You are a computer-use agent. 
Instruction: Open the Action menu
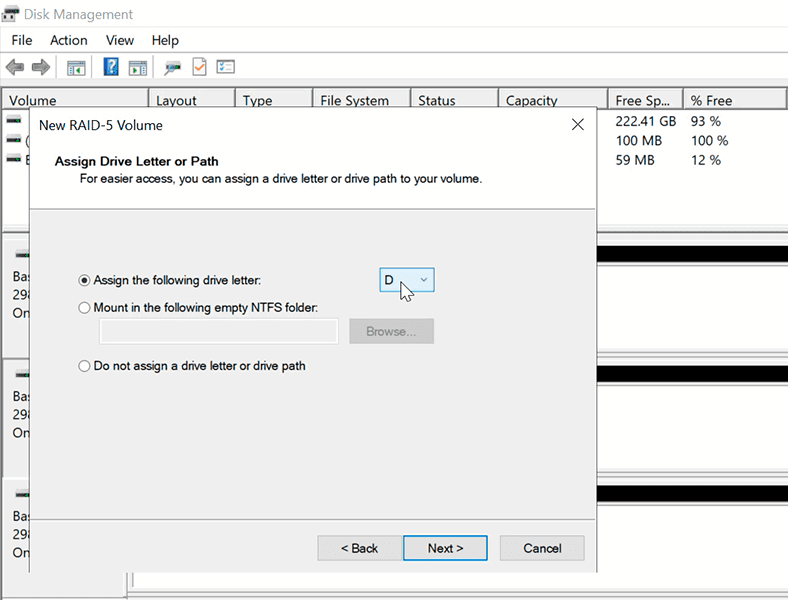tap(68, 40)
